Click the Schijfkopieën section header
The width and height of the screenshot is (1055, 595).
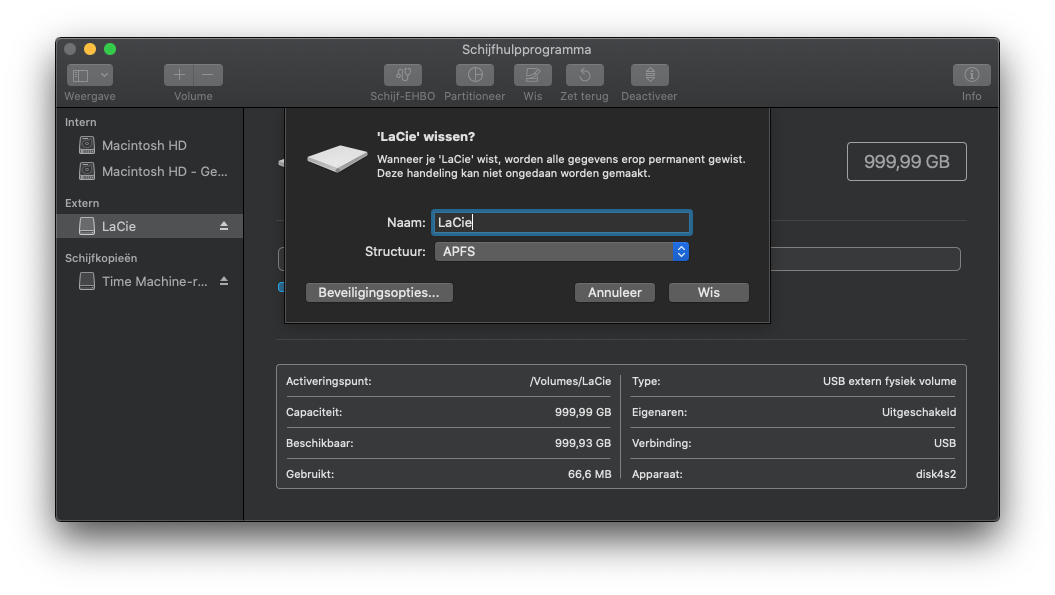(101, 258)
